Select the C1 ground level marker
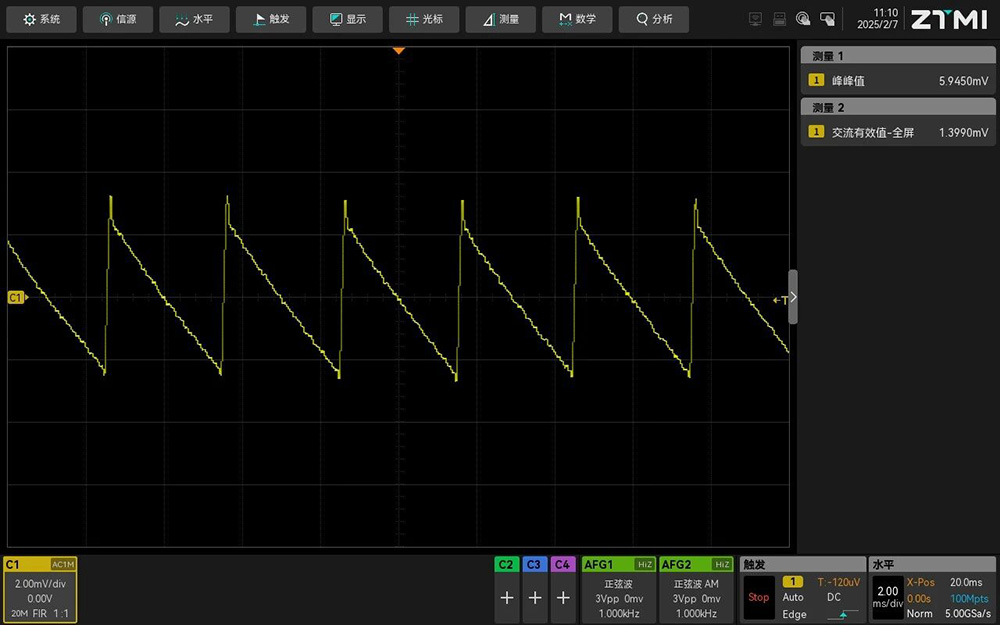 (16, 298)
